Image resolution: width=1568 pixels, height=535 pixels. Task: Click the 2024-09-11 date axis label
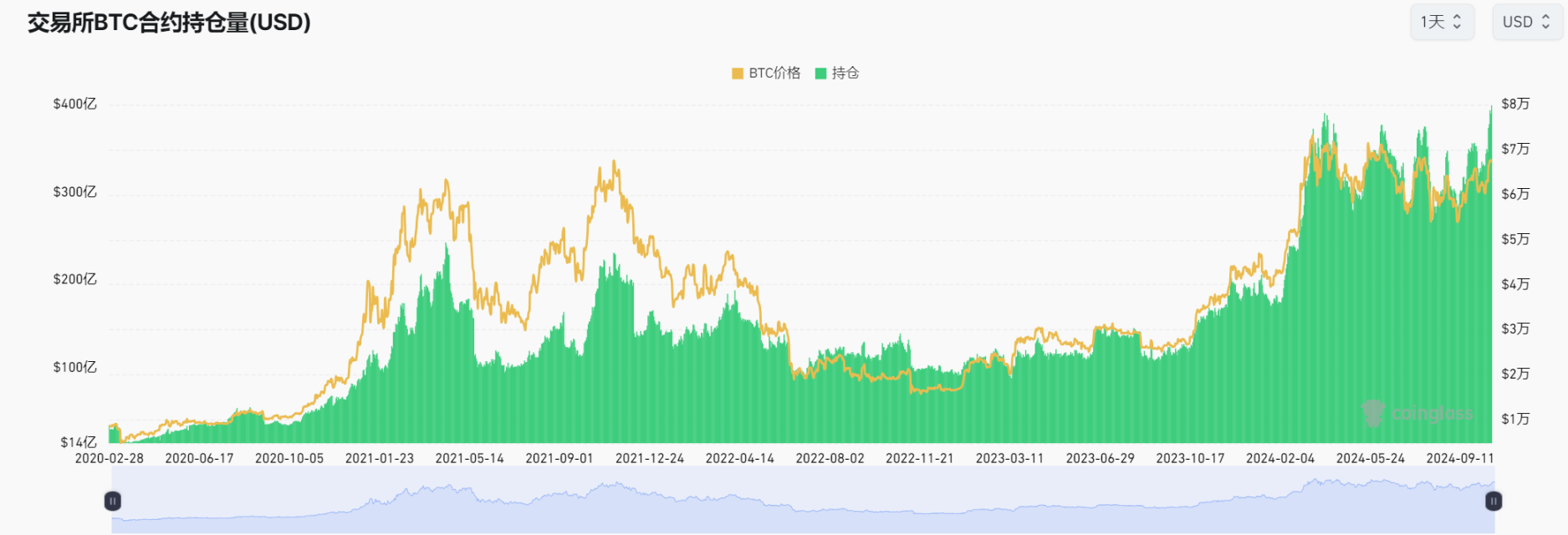[1459, 458]
